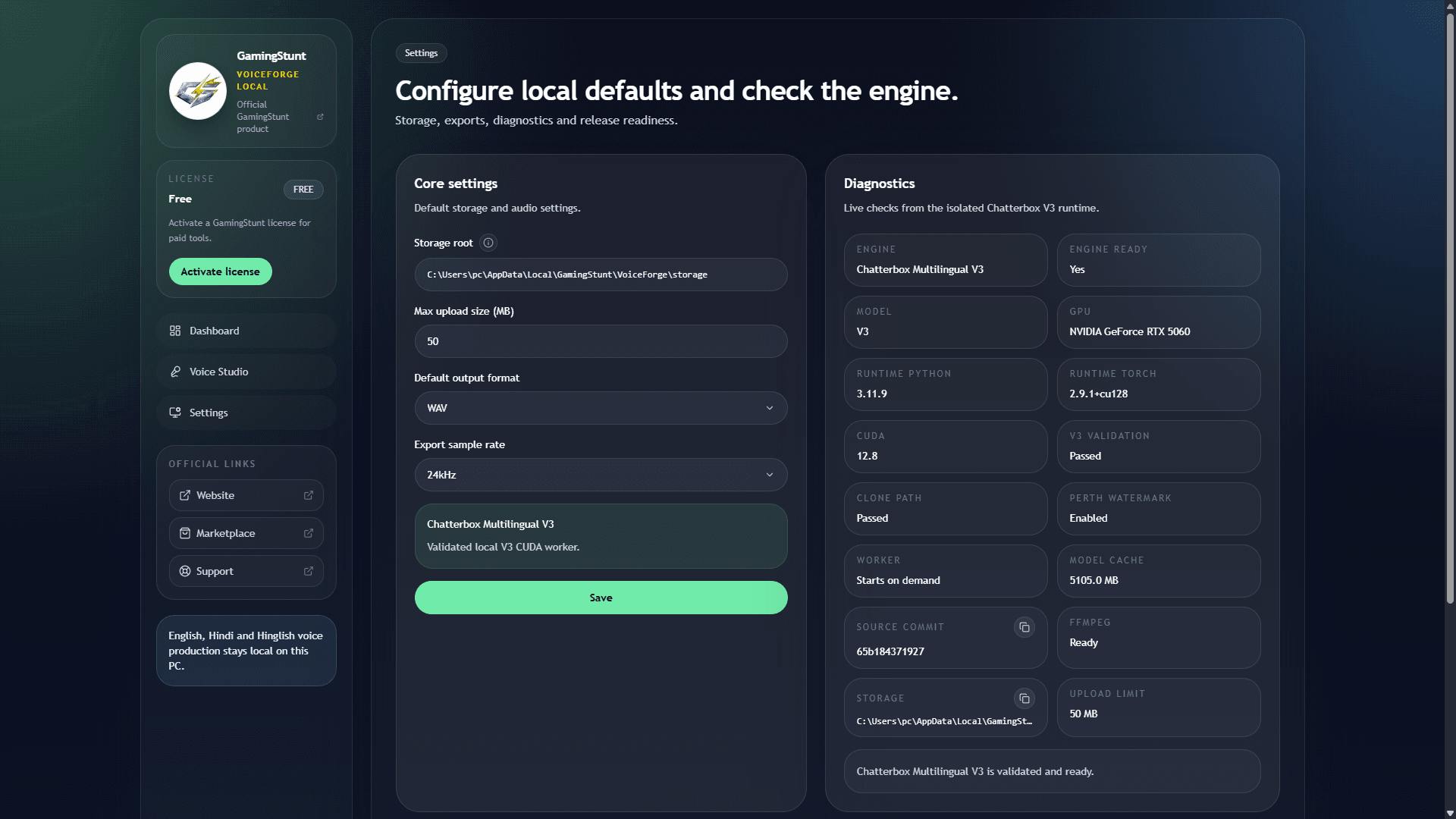
Task: Click the Voice Studio microphone icon
Action: pos(175,372)
